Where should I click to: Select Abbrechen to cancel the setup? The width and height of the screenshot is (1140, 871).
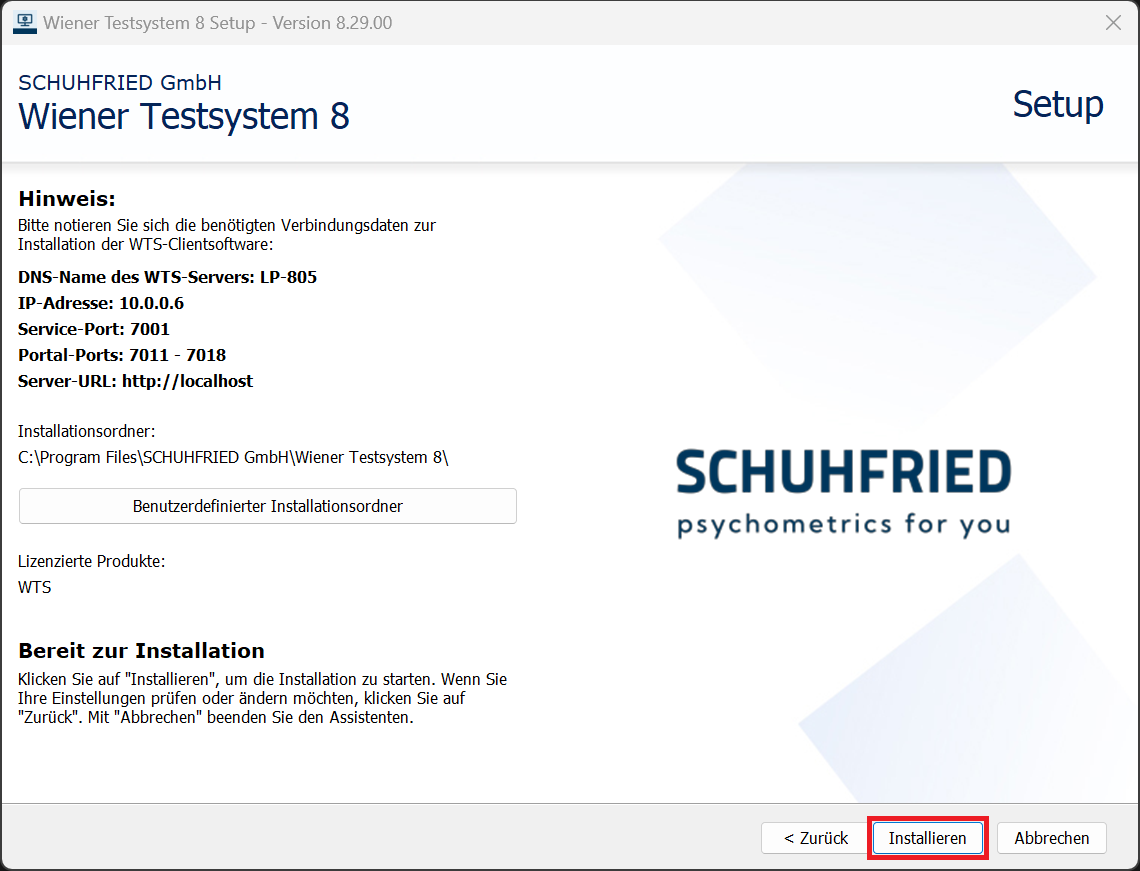1051,838
